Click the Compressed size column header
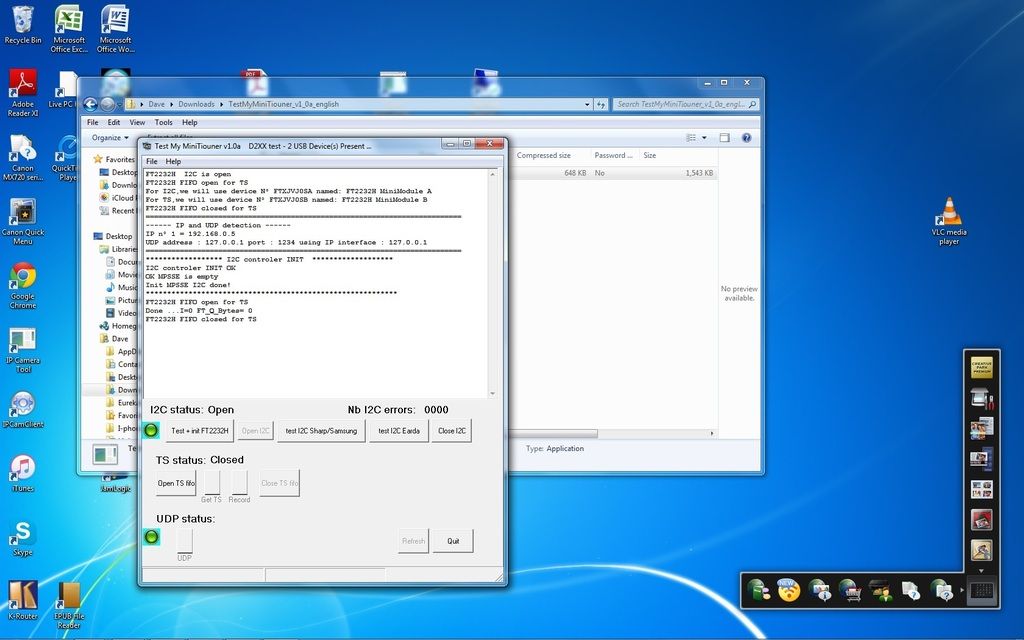 (x=544, y=155)
